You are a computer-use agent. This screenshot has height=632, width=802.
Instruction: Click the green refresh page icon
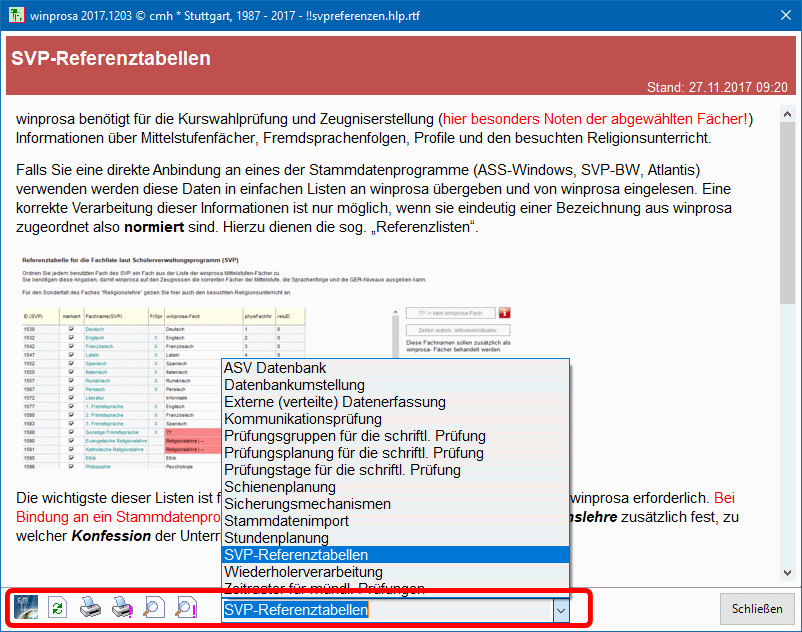point(57,608)
